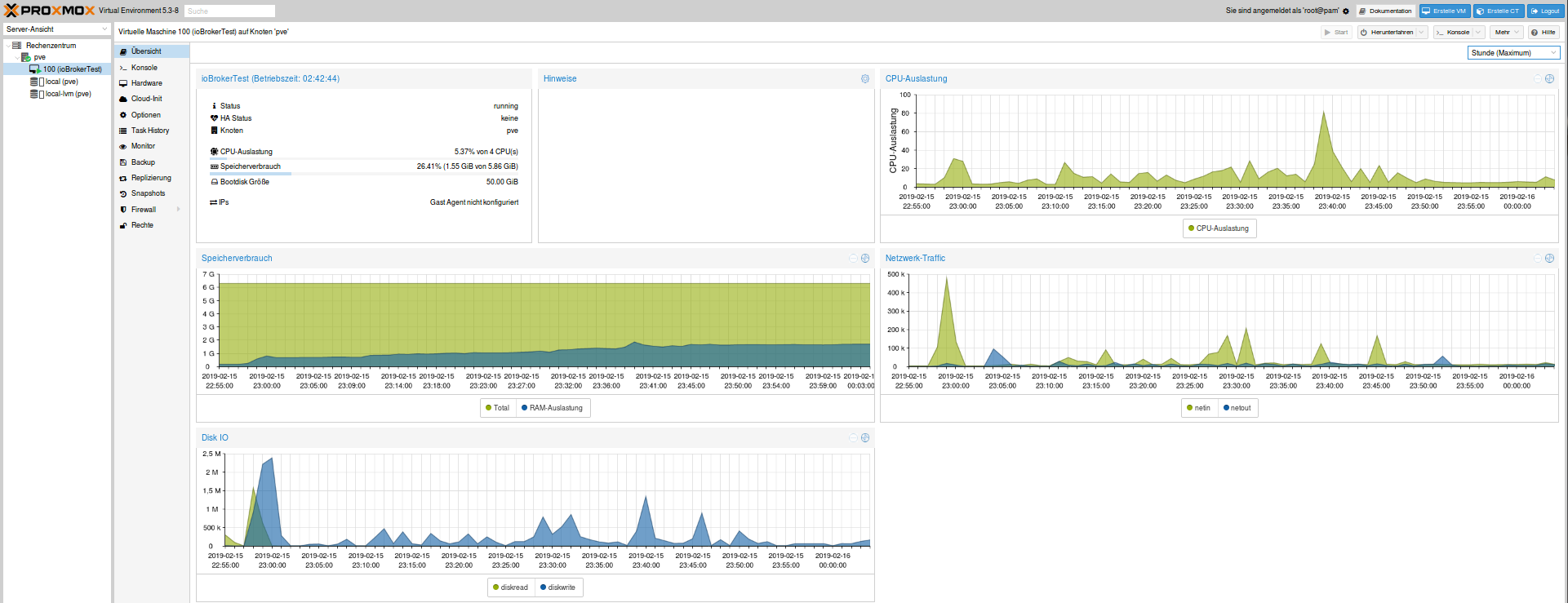Open the Konsole sidebar menu item
The image size is (1568, 603).
pyautogui.click(x=152, y=68)
